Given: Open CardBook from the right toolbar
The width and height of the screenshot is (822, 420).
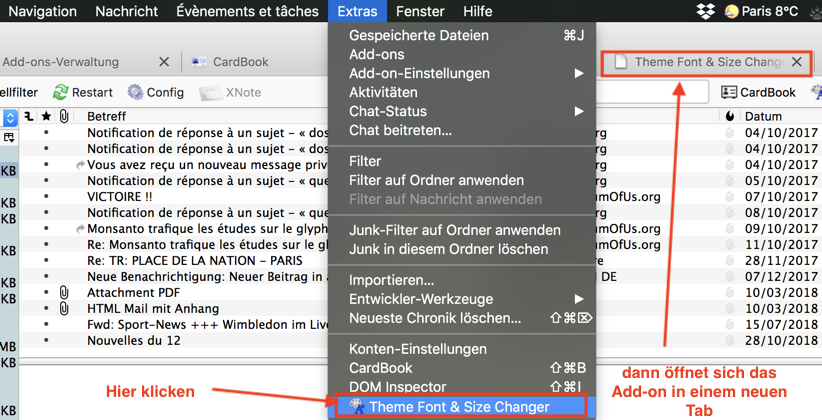Looking at the screenshot, I should pos(758,92).
